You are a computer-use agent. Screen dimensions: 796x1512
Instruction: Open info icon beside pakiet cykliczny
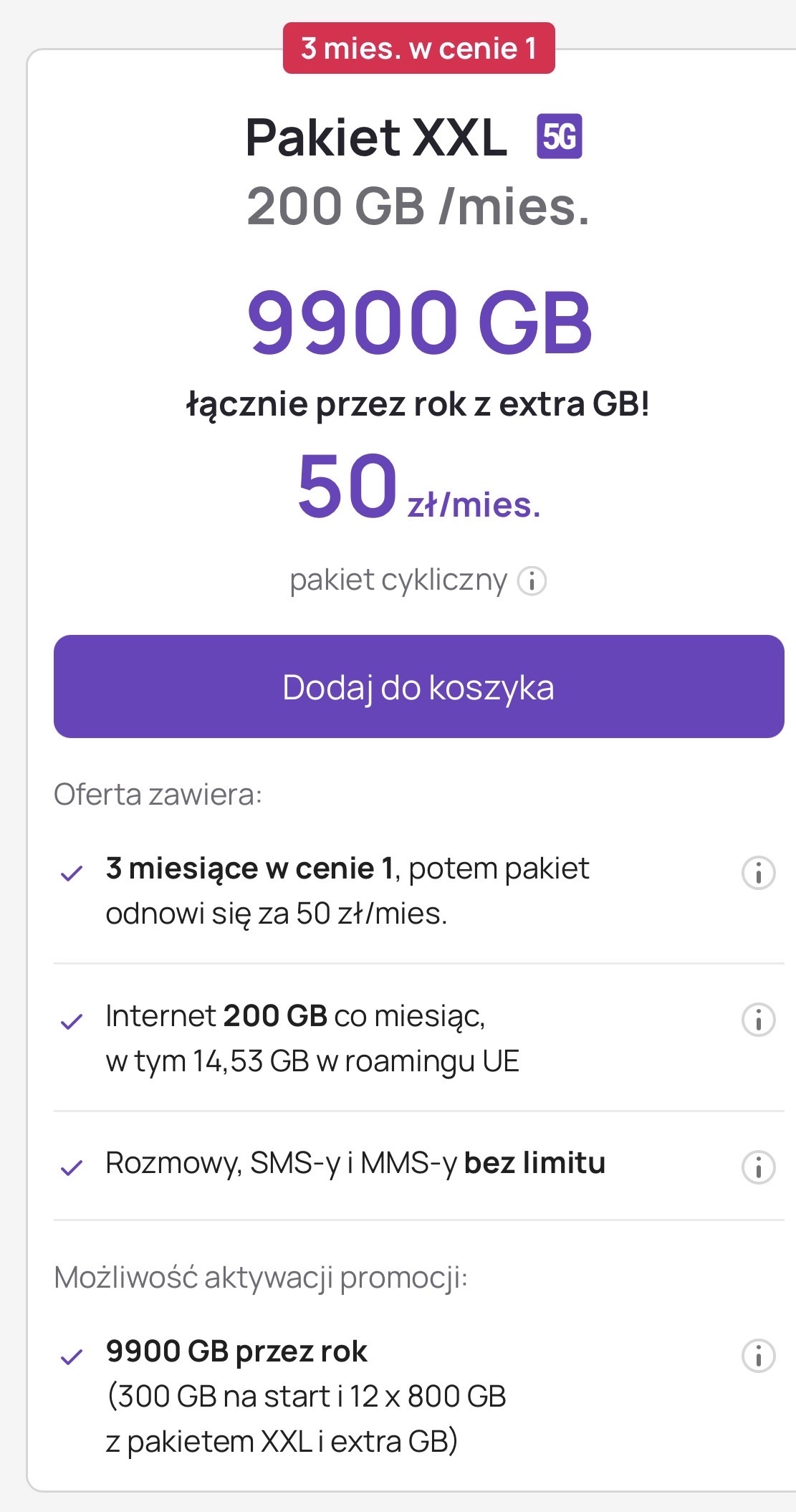click(532, 580)
